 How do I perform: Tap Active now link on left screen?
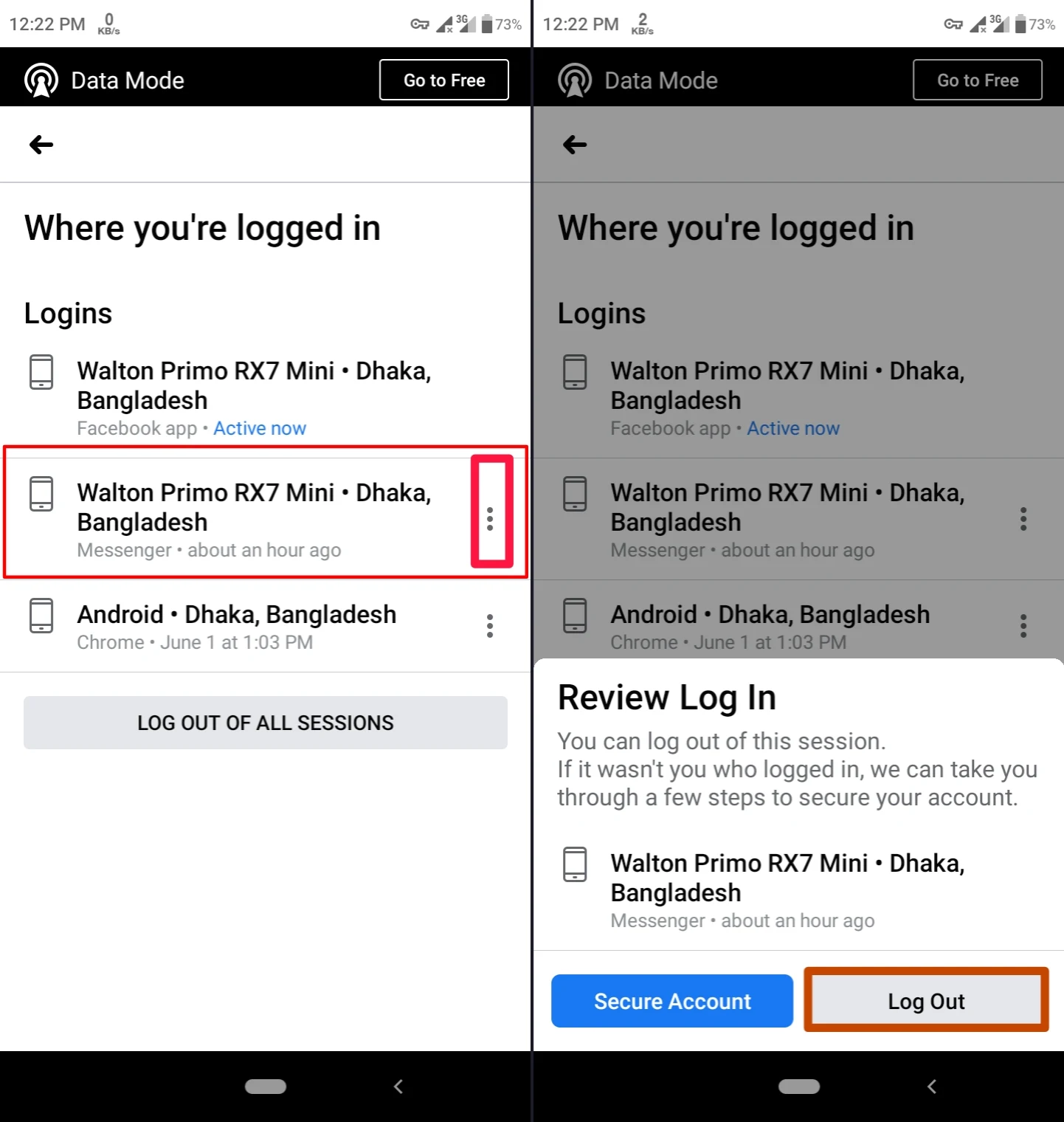click(260, 428)
